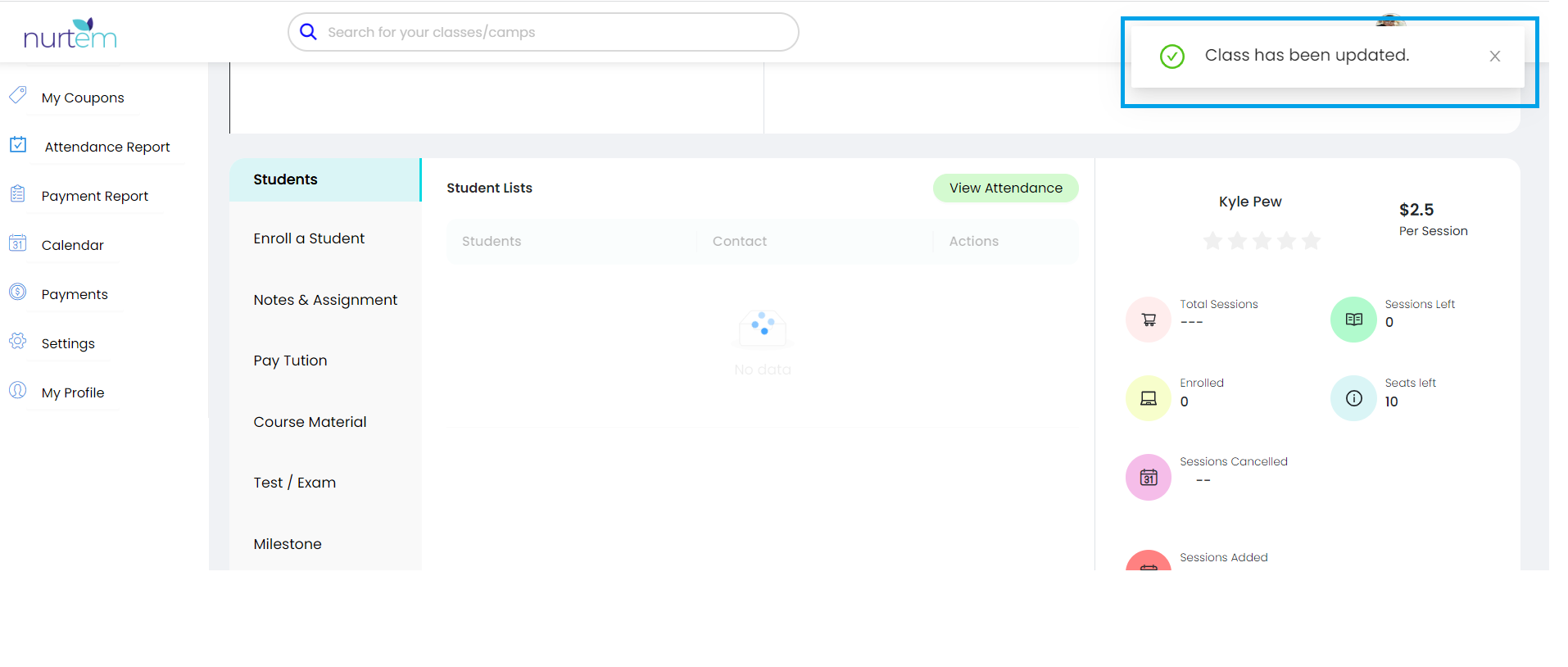Click the five-star rating under Kyle Pew
Viewport: 1568px width, 667px height.
(x=1262, y=241)
